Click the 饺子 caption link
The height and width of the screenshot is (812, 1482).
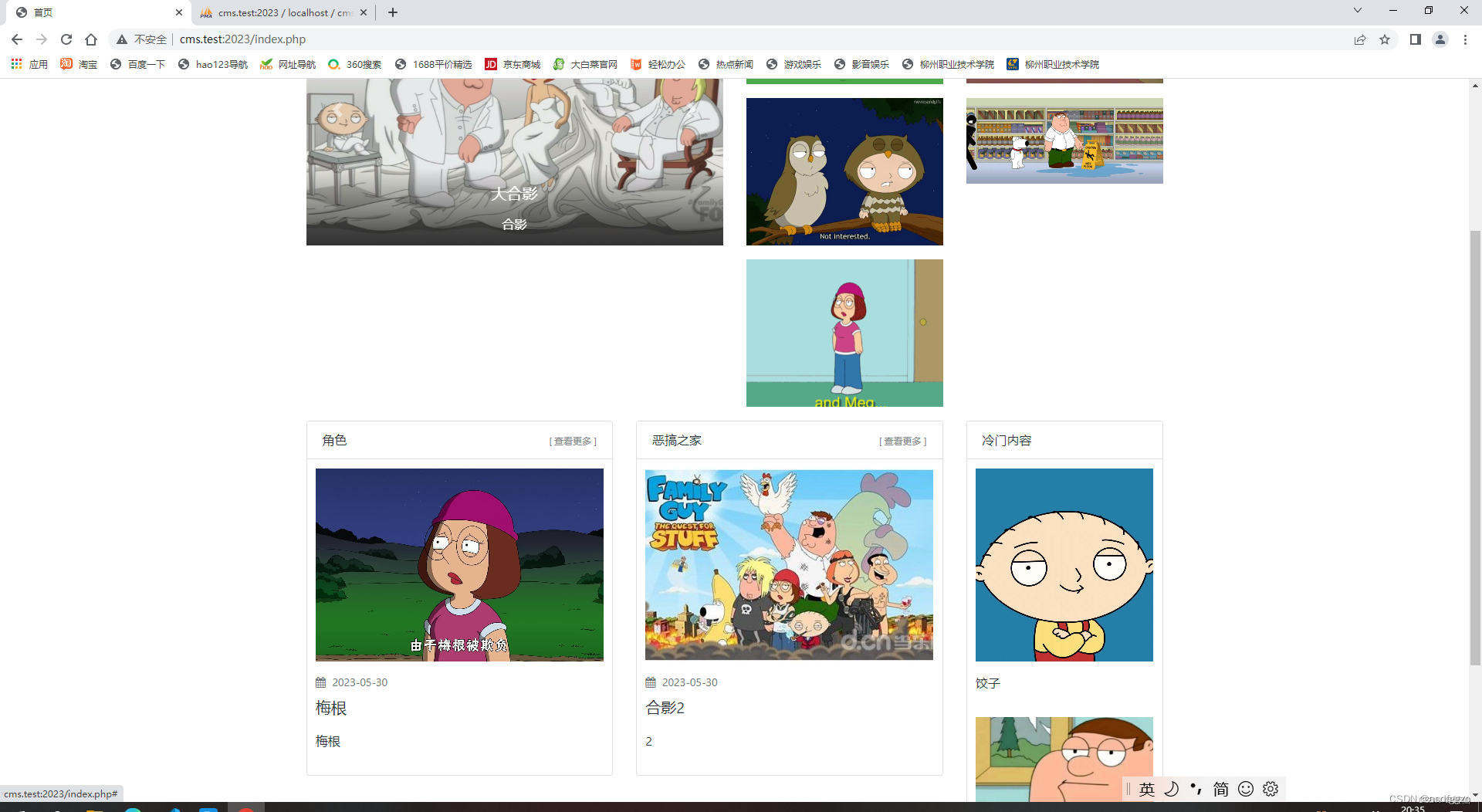(x=988, y=683)
